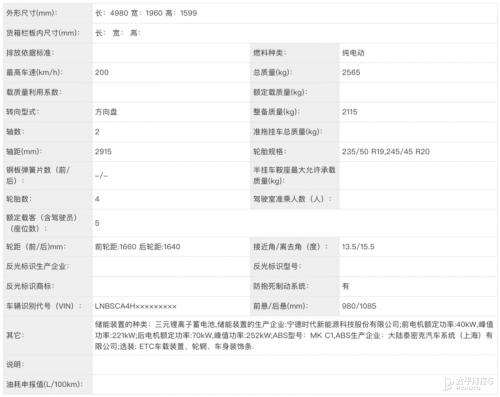Click the 整备质量(kg) label

click(276, 112)
